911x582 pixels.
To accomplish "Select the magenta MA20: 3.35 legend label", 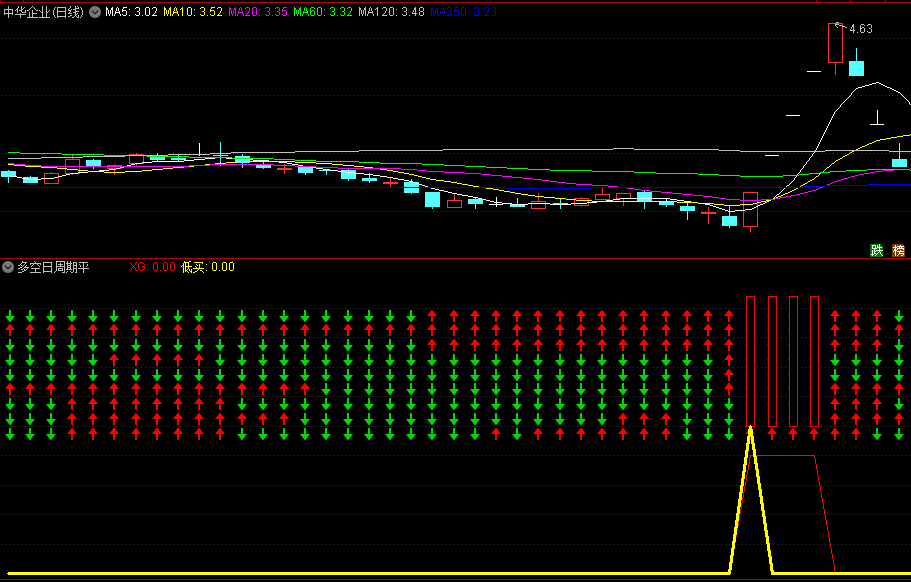I will [258, 12].
